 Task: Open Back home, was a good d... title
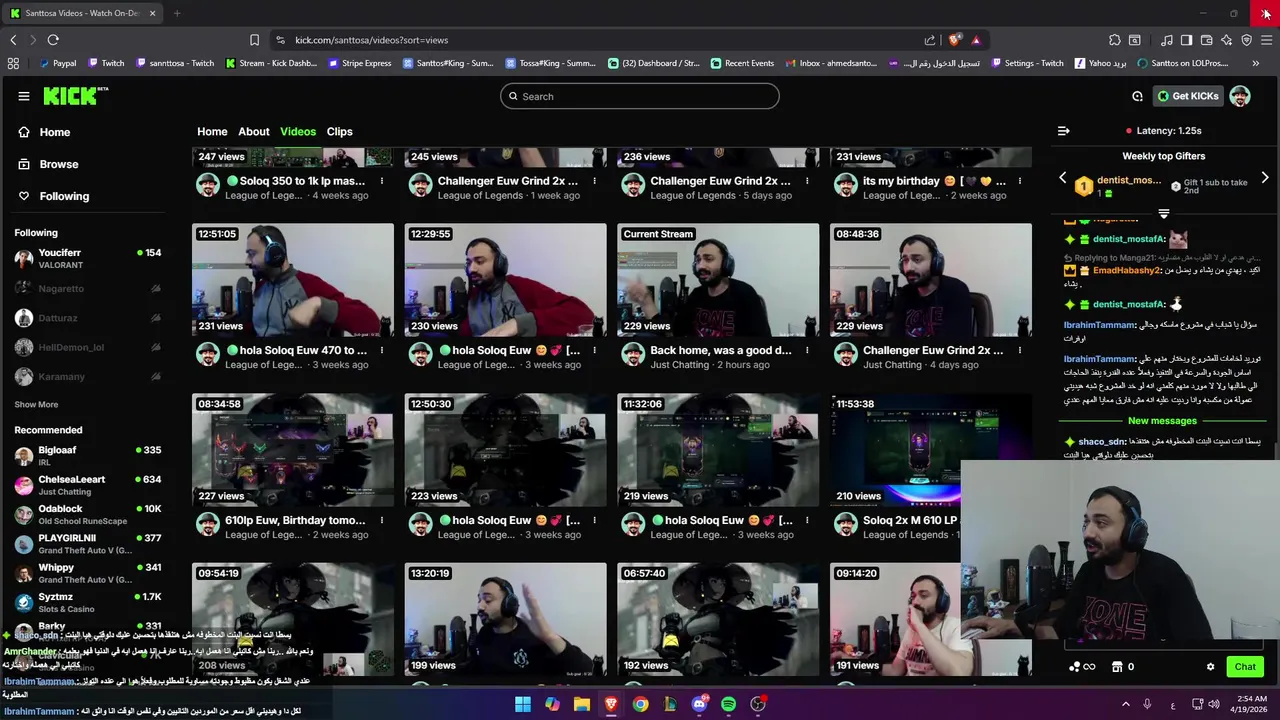(720, 350)
